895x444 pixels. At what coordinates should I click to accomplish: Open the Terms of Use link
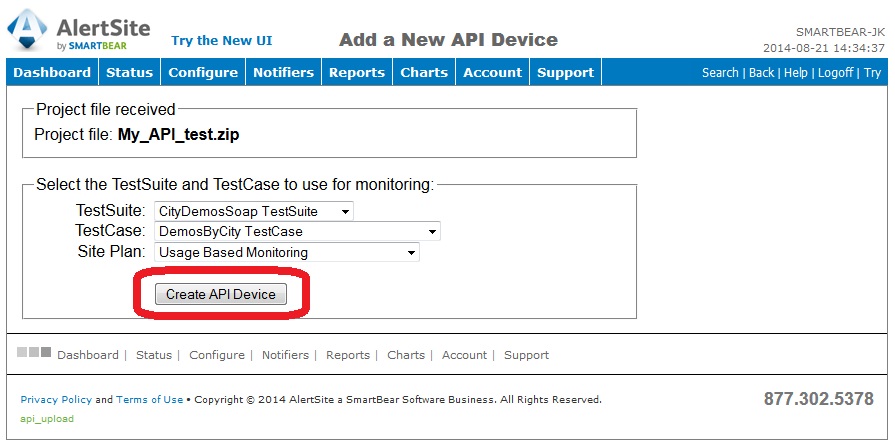click(150, 399)
